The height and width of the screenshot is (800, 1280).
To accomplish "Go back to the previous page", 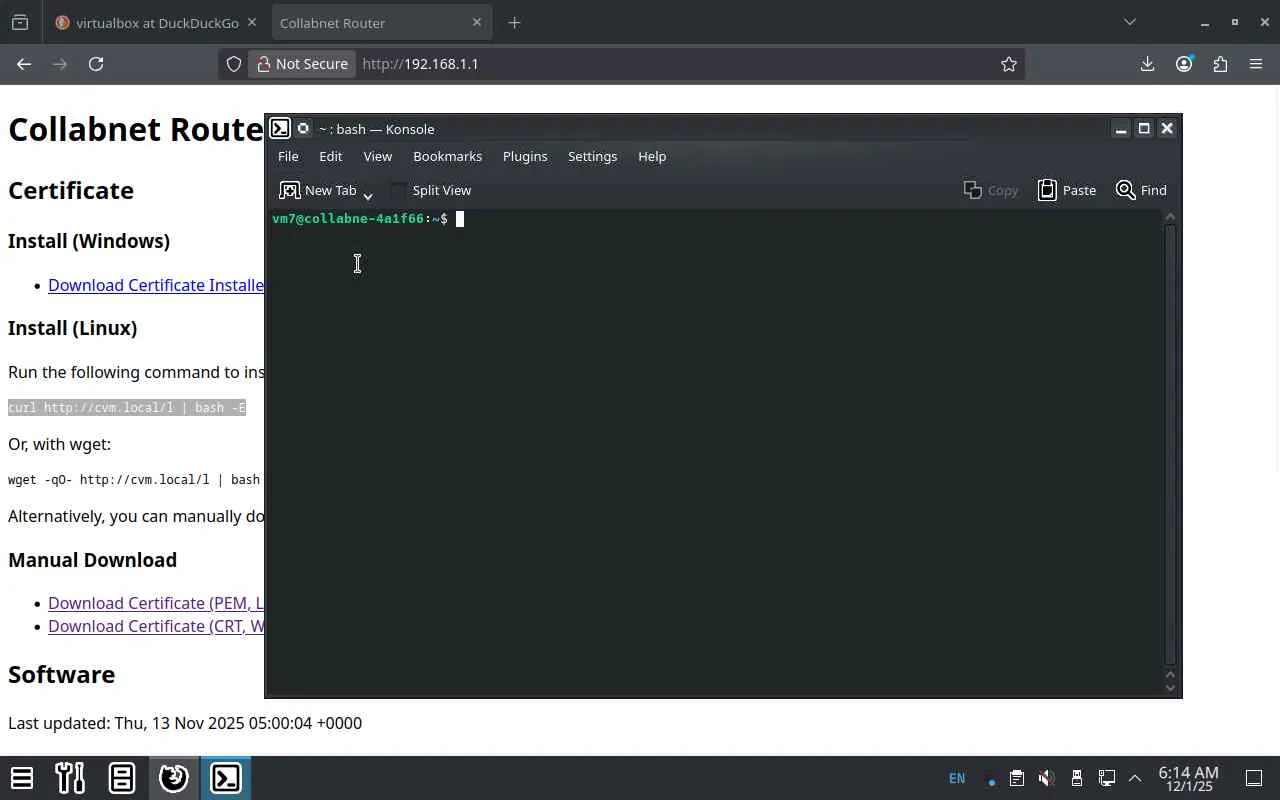I will [24, 64].
